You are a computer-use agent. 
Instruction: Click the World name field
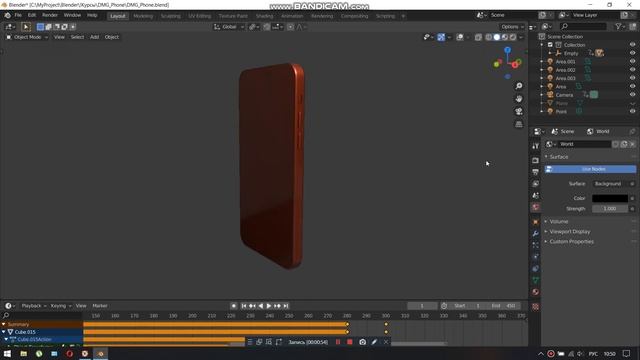coord(584,144)
